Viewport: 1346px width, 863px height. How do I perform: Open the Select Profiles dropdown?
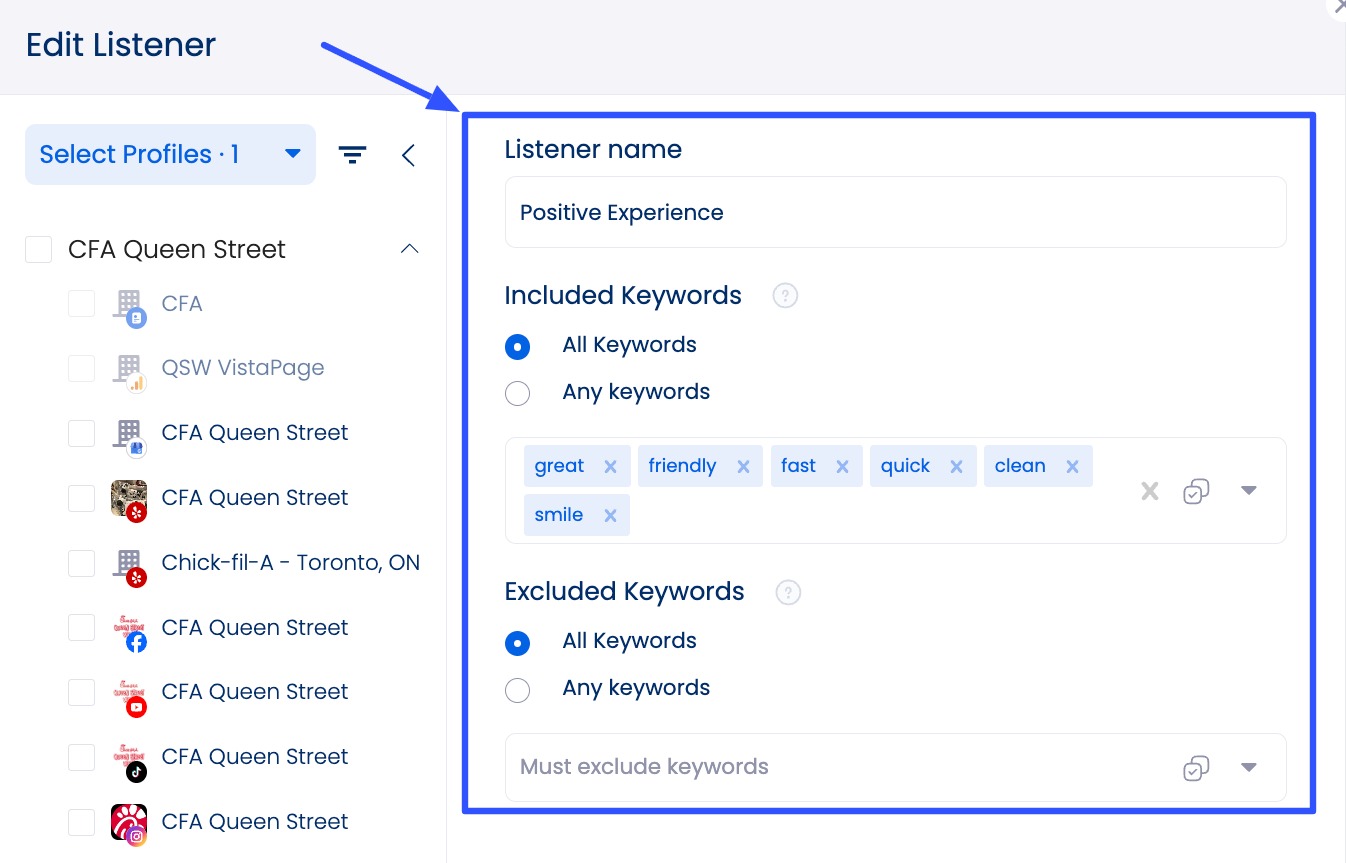[170, 155]
